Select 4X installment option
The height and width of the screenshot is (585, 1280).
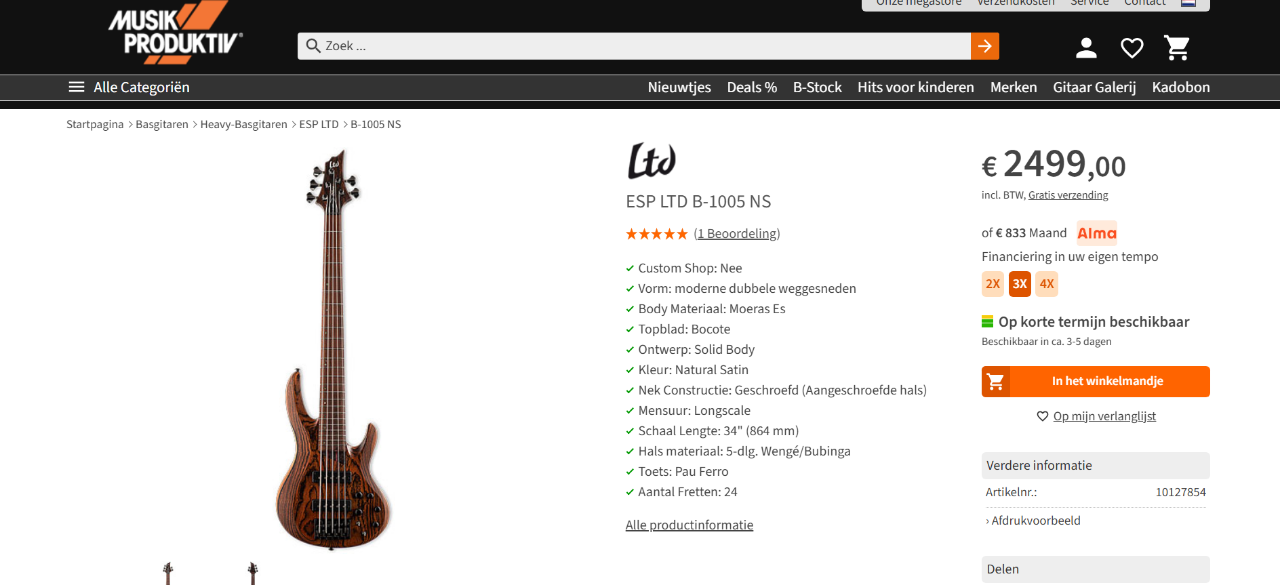pyautogui.click(x=1047, y=284)
